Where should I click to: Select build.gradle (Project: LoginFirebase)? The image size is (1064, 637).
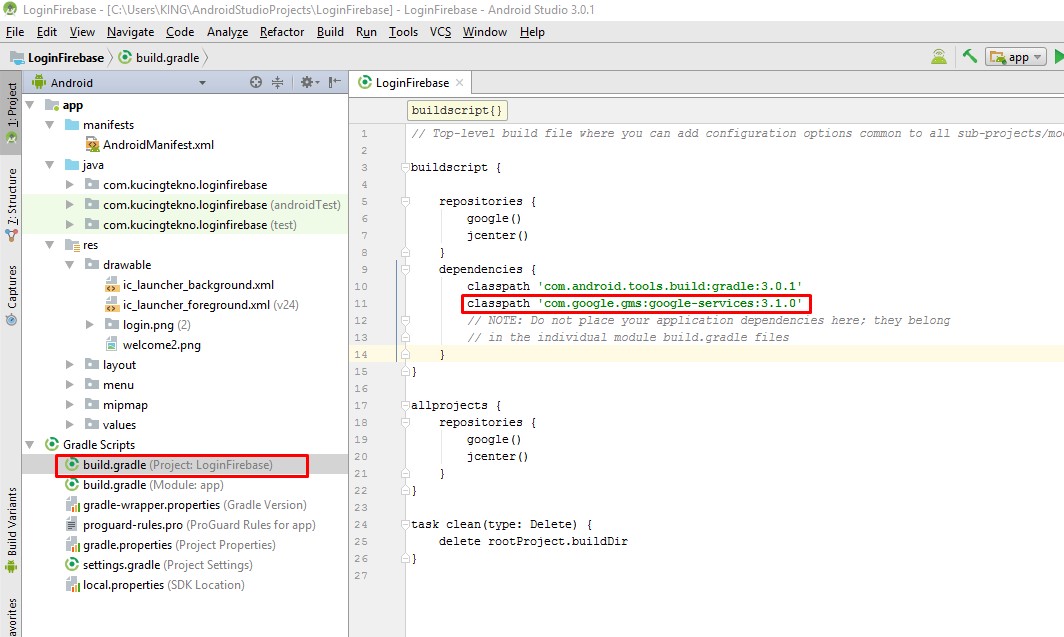click(x=169, y=465)
